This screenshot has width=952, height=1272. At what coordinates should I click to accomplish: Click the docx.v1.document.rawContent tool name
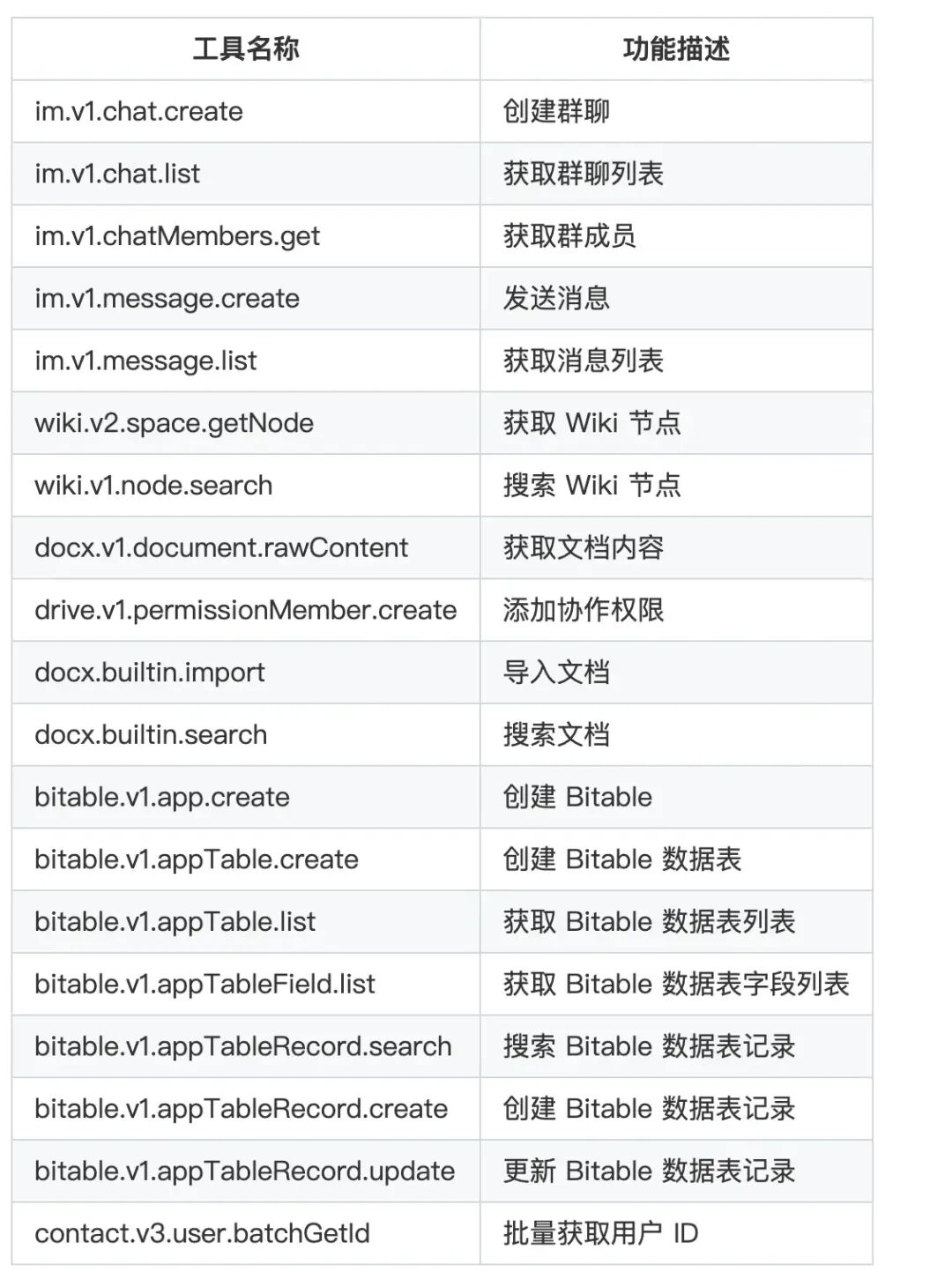(221, 548)
